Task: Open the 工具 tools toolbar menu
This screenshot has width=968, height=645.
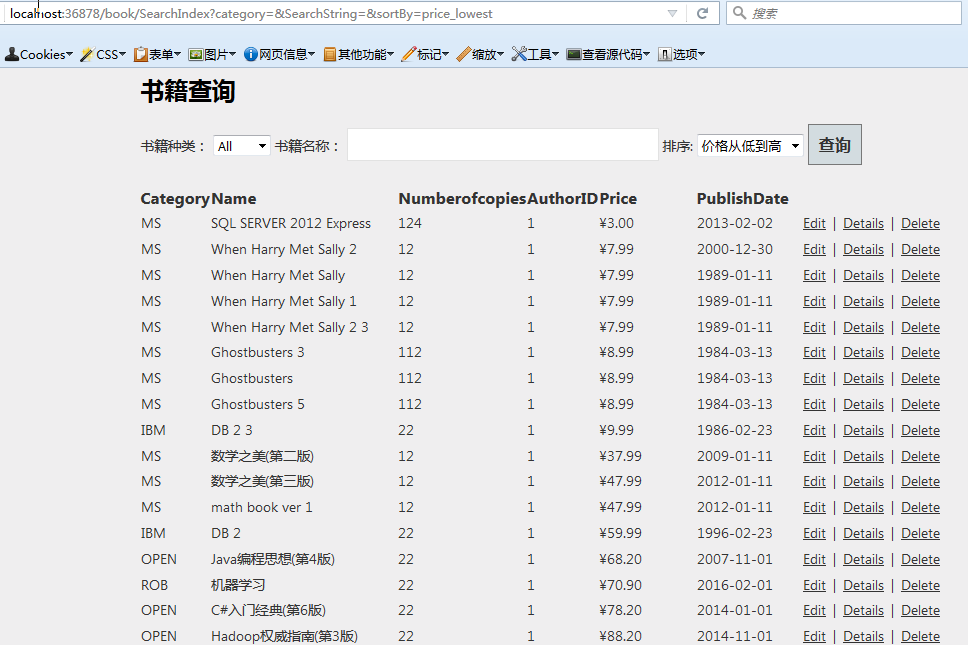Action: click(535, 54)
